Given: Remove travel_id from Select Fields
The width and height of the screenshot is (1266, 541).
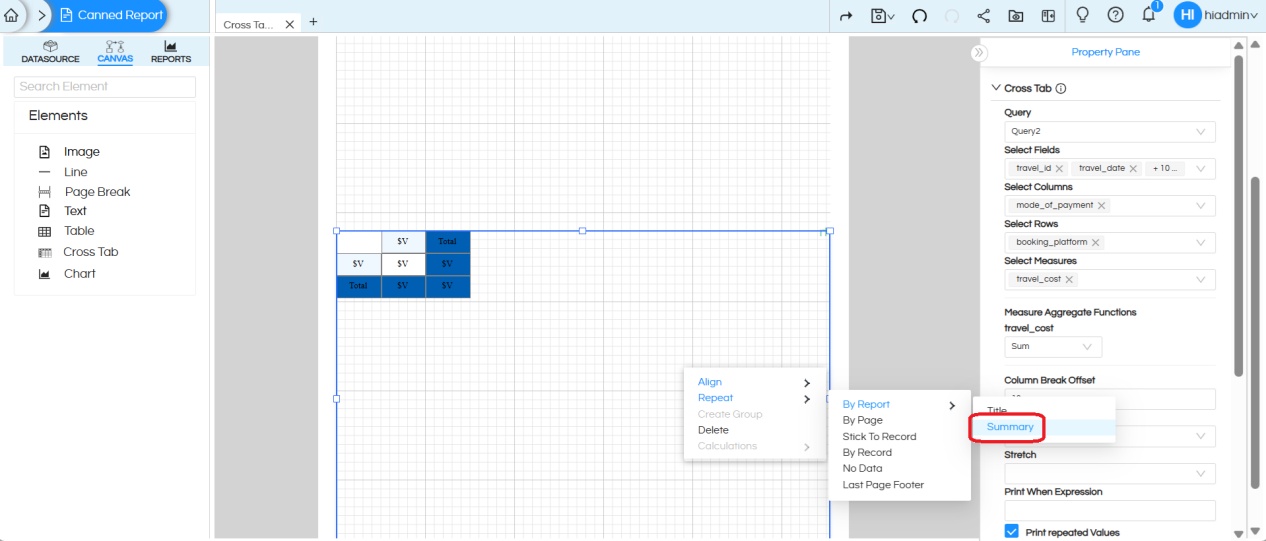Looking at the screenshot, I should coord(1059,169).
